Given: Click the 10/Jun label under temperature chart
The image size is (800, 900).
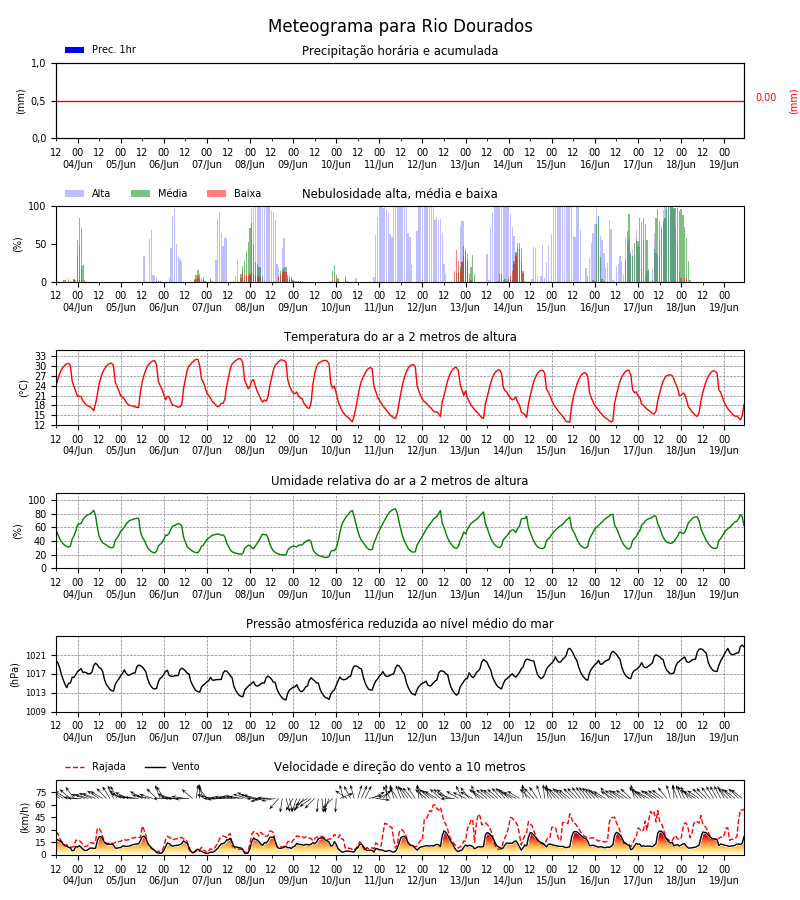Looking at the screenshot, I should (x=336, y=451).
